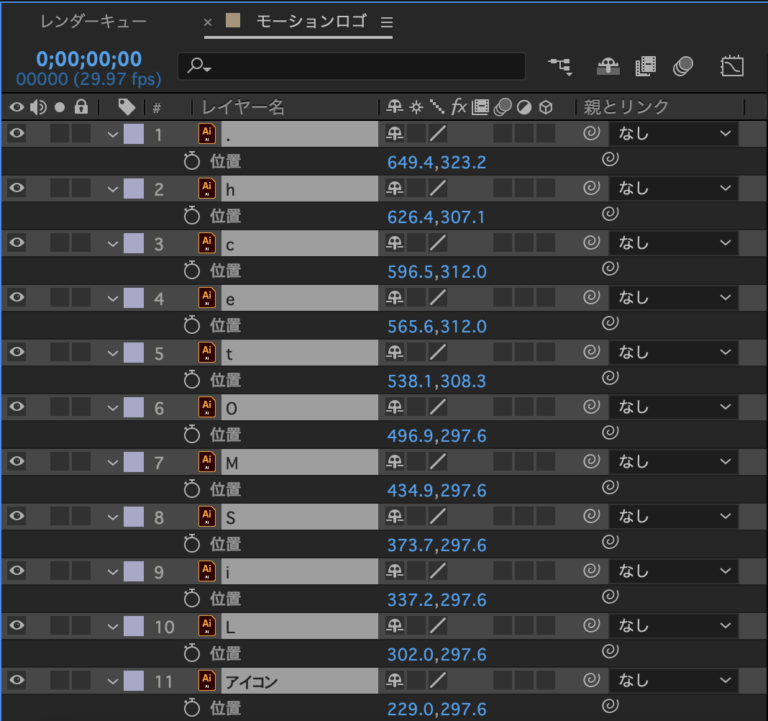
Task: Open the モーションロゴ panel menu
Action: pos(388,21)
